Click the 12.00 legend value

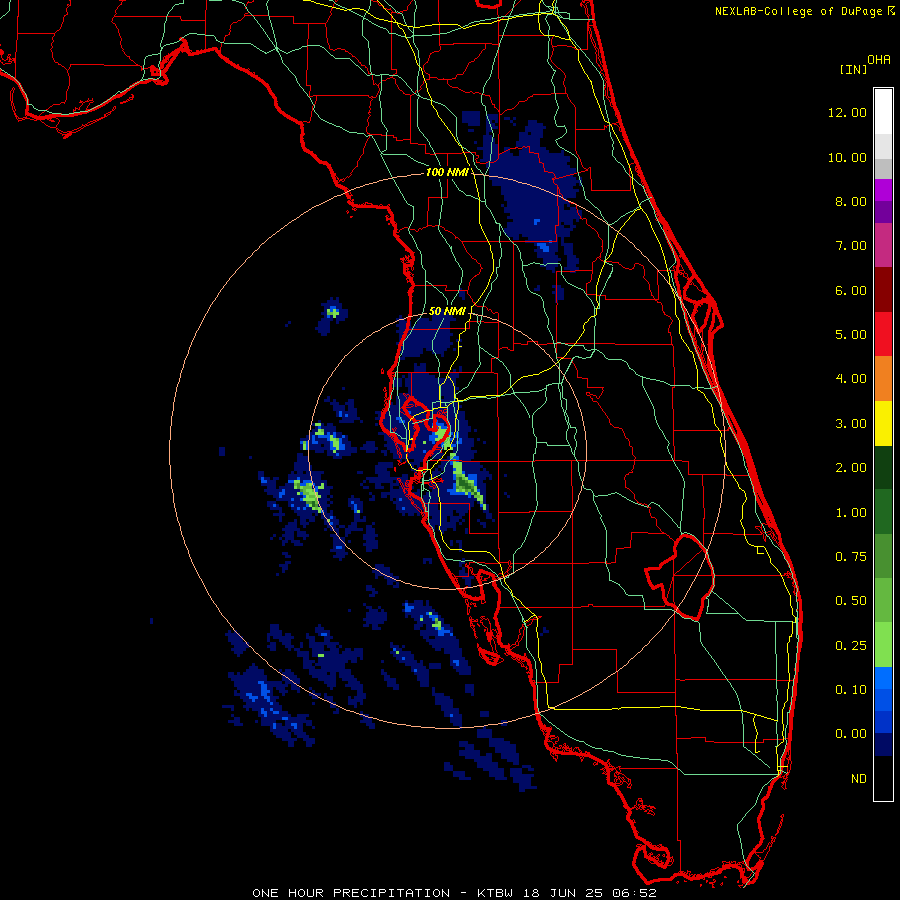click(x=847, y=112)
